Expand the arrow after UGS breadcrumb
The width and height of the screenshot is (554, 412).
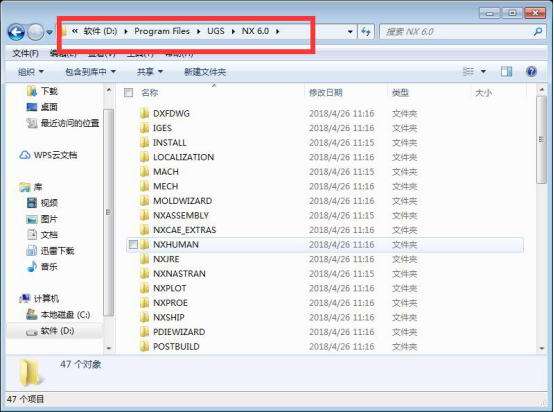click(233, 31)
